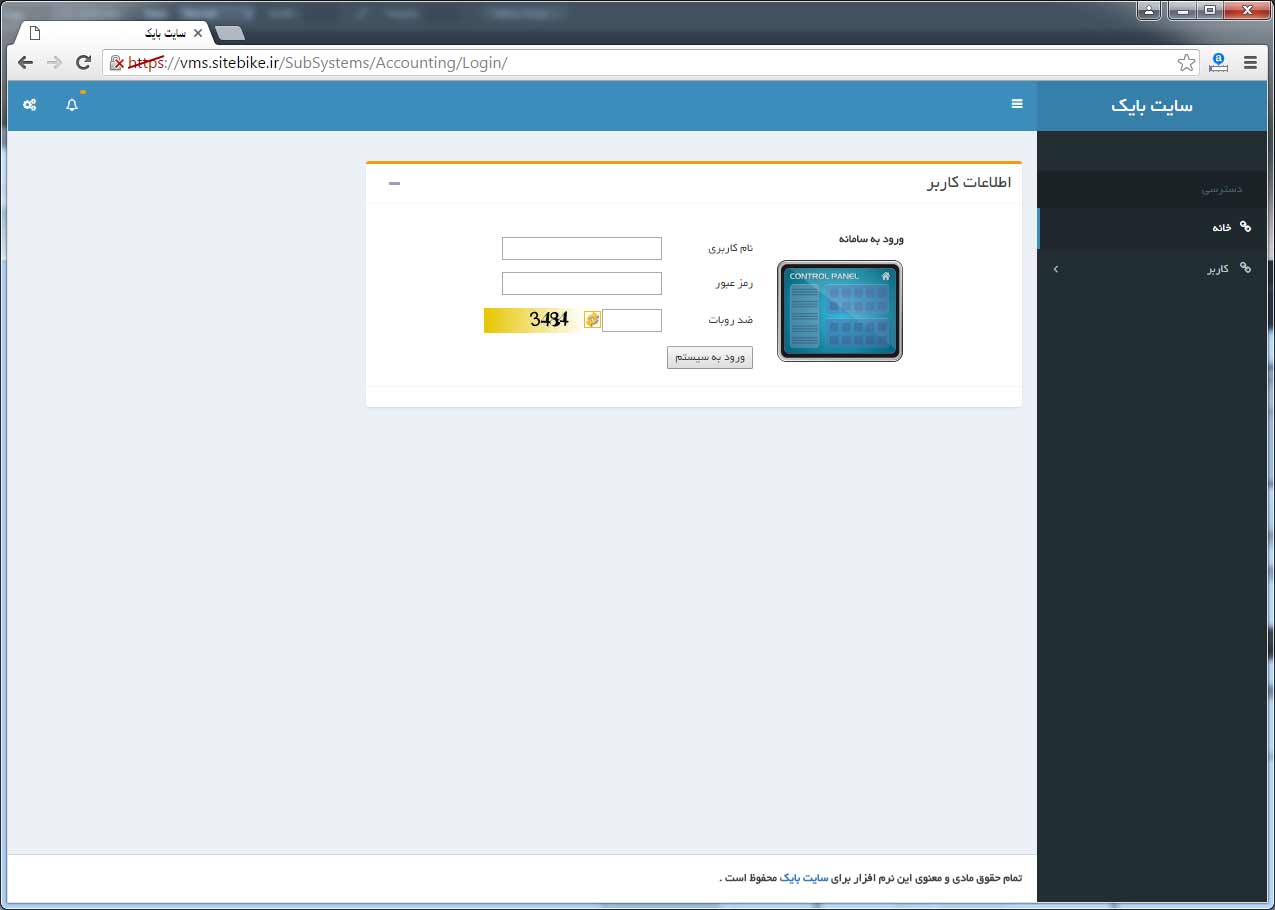The height and width of the screenshot is (910, 1275).
Task: Click the ورود به سامانه heading
Action: point(871,240)
